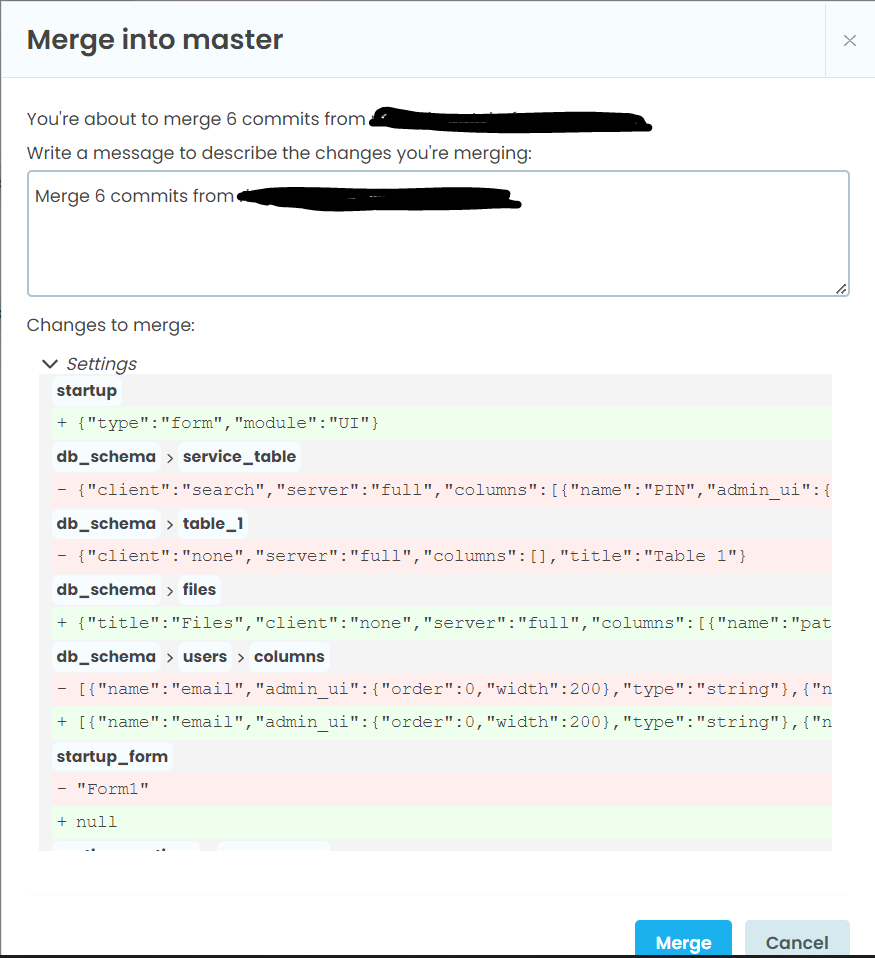Image resolution: width=875 pixels, height=958 pixels.
Task: Cancel the merge
Action: [797, 942]
